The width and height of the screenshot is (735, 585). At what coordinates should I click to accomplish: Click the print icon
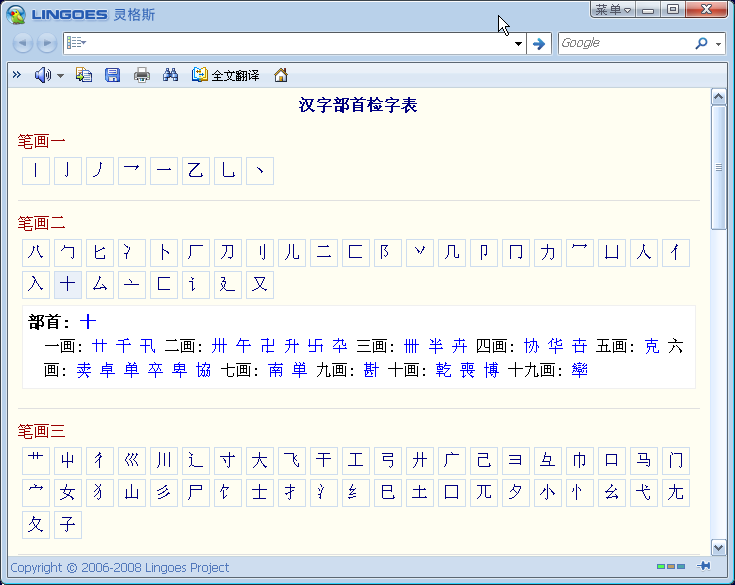(x=142, y=75)
